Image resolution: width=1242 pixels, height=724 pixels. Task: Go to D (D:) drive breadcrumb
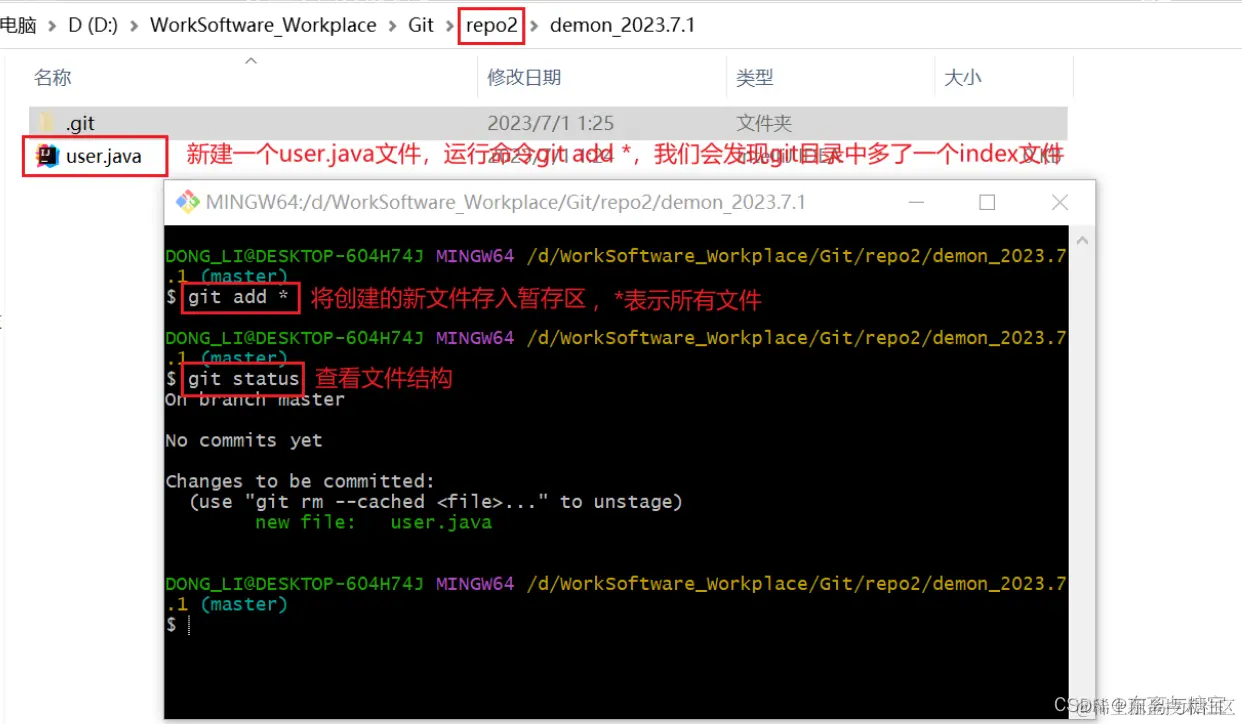click(x=93, y=25)
